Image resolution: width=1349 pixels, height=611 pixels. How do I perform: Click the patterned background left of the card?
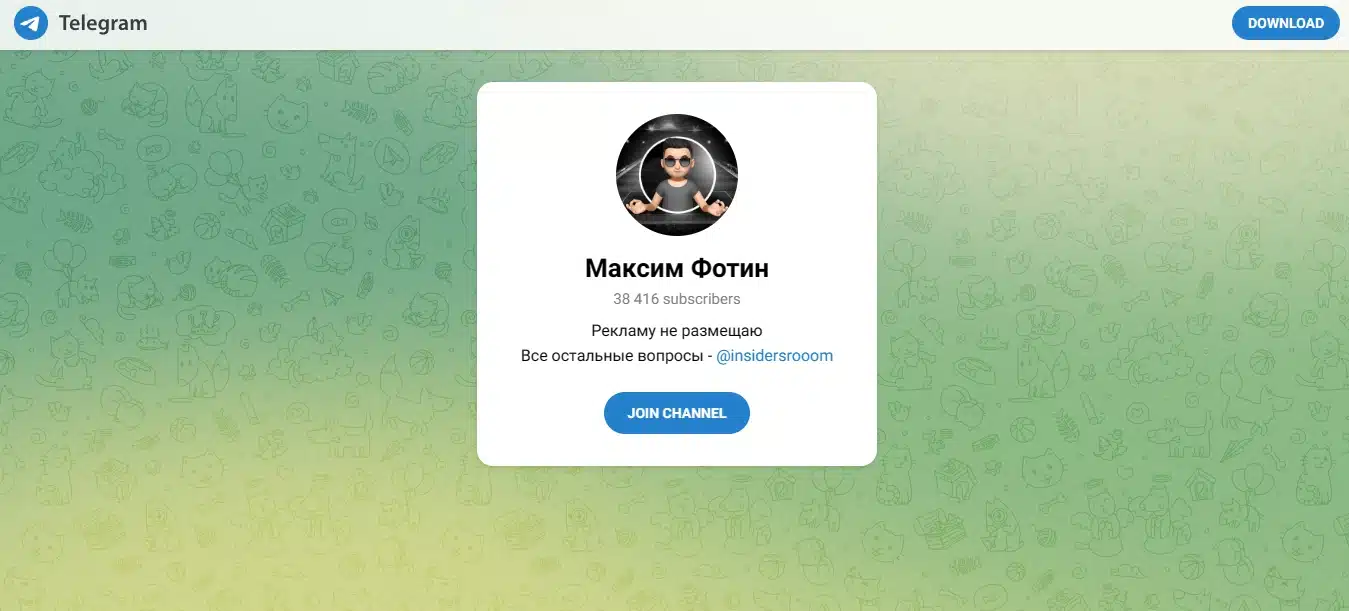[x=240, y=300]
